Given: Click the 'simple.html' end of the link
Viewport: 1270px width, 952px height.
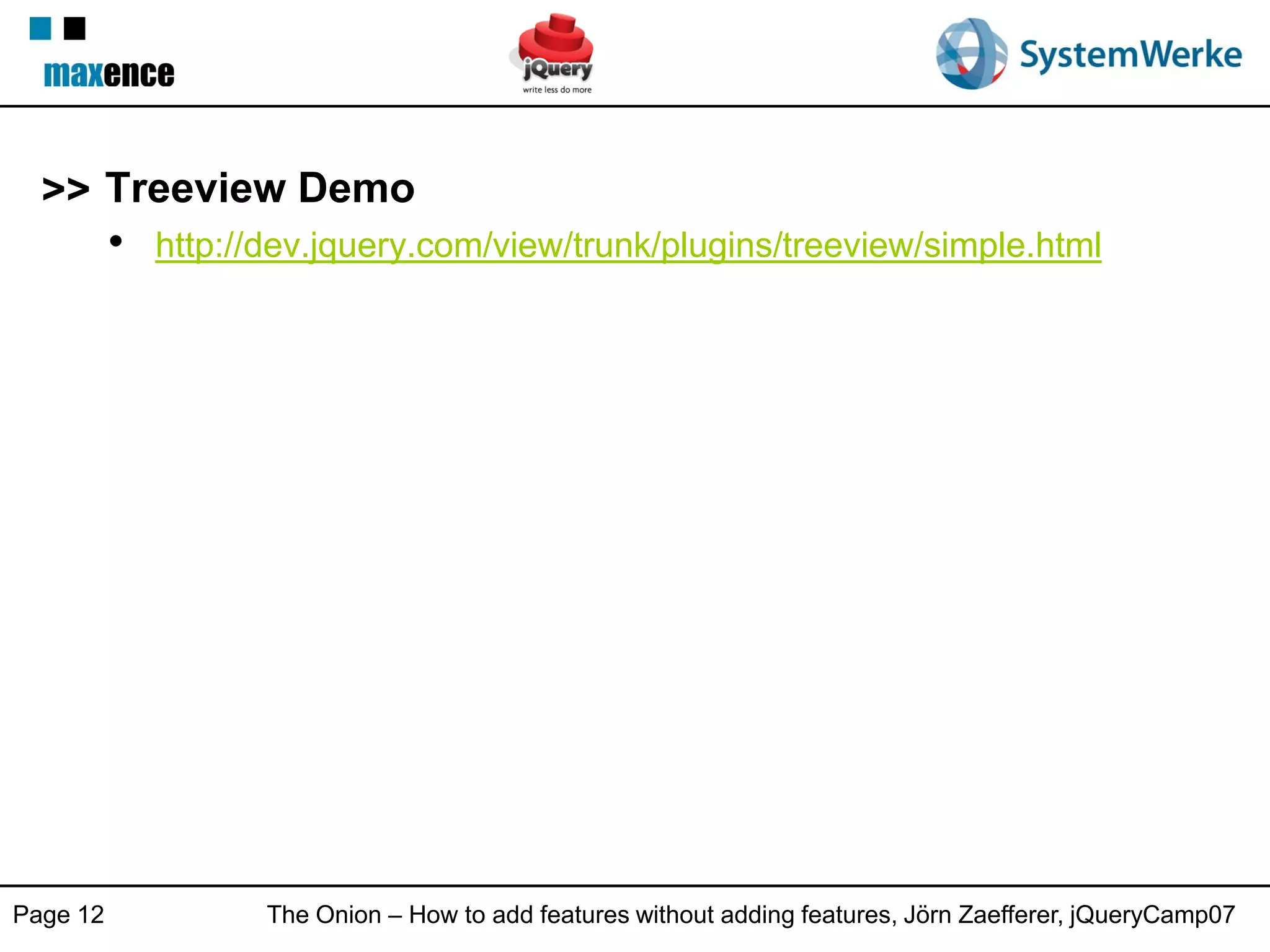Looking at the screenshot, I should [x=1012, y=245].
